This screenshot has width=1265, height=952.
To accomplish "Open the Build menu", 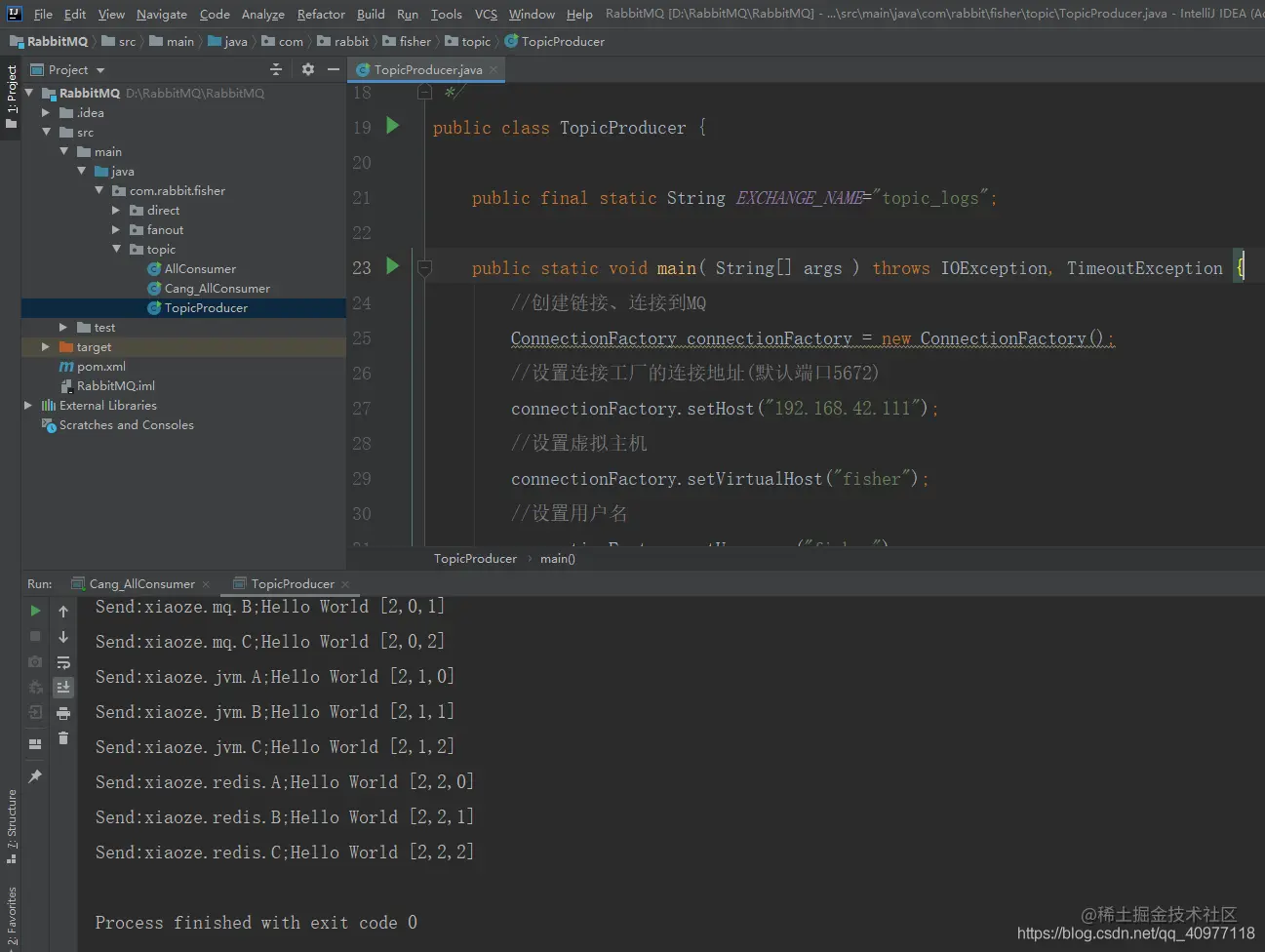I will click(x=371, y=14).
